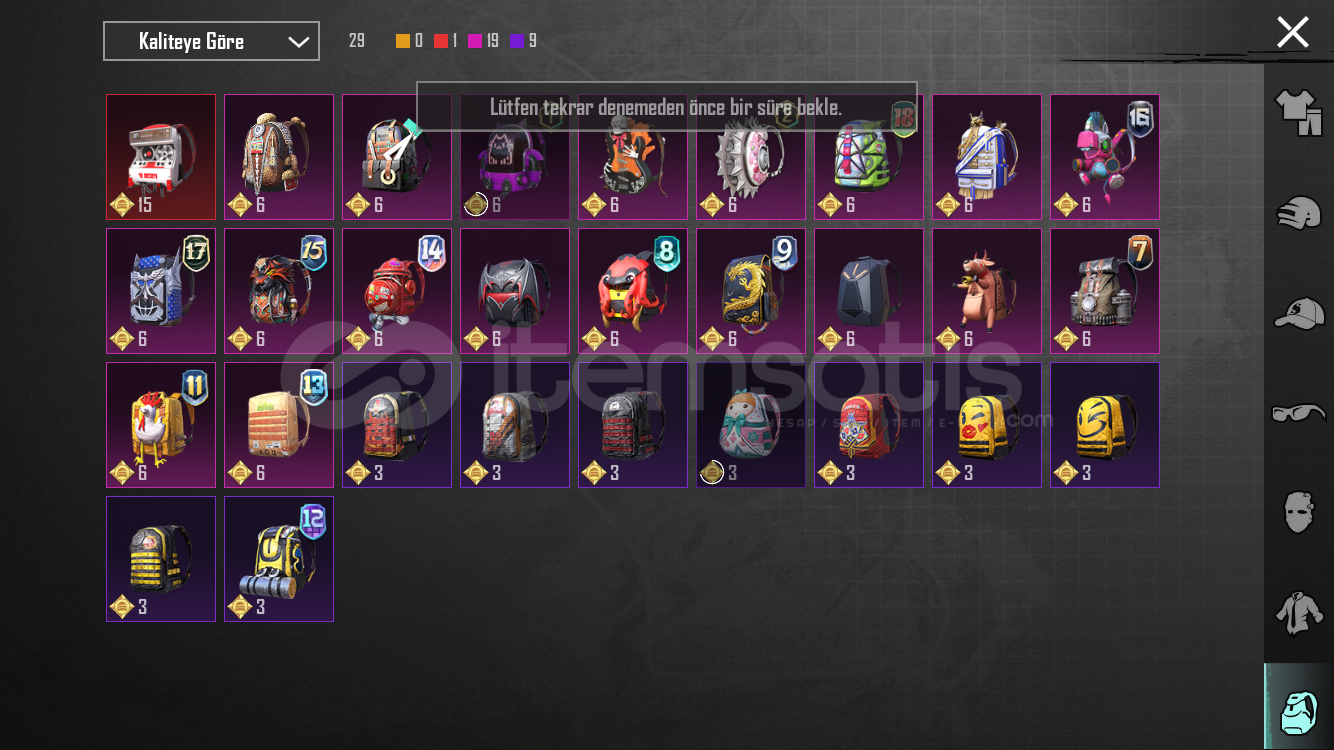Choose the yellow chicken backpack numbered 11
The height and width of the screenshot is (750, 1334).
coord(161,425)
